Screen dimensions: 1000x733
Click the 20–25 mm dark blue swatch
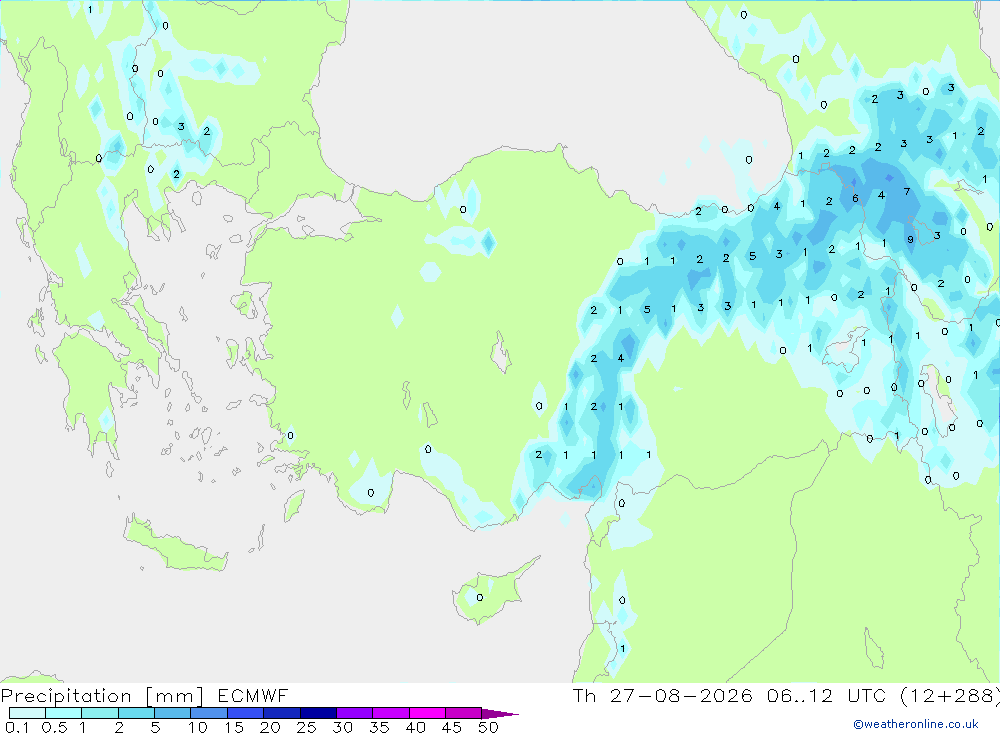point(282,713)
